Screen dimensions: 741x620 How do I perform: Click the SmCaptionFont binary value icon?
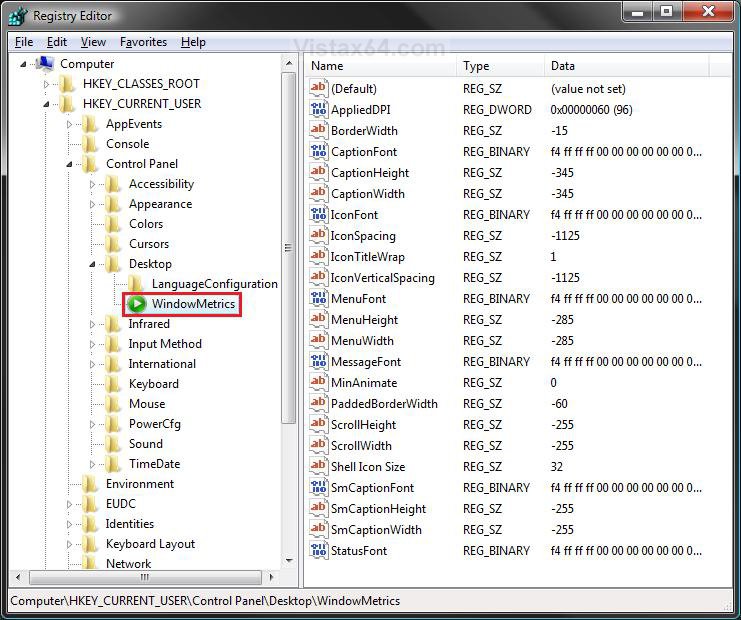click(x=318, y=487)
